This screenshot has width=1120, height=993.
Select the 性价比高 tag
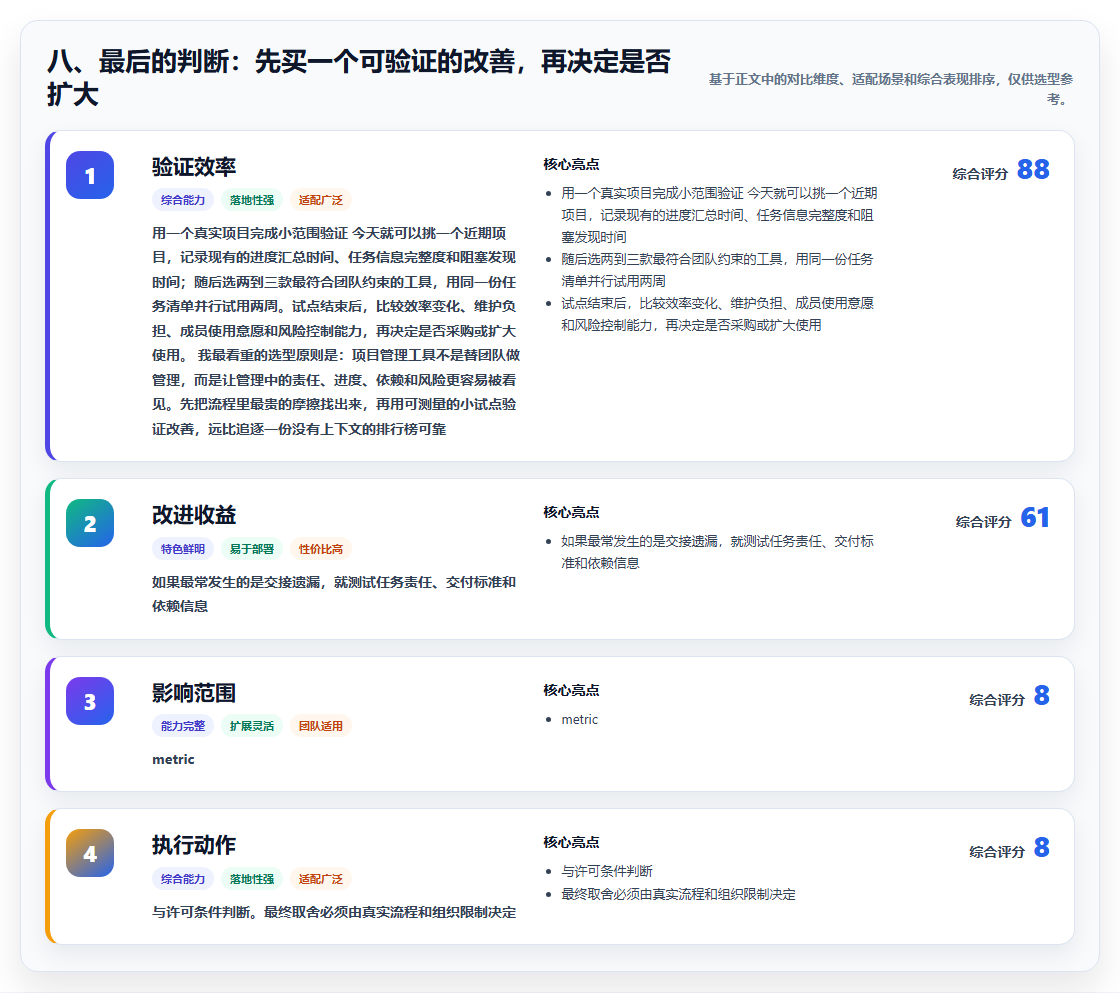pyautogui.click(x=321, y=549)
